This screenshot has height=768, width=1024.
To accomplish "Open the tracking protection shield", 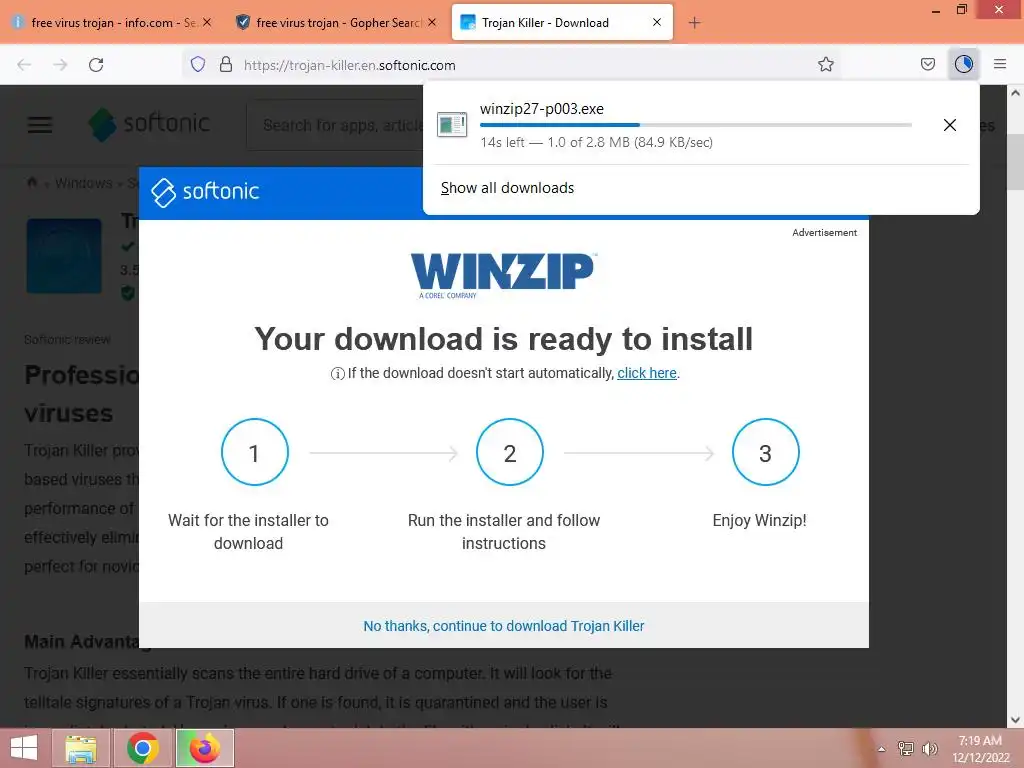I will point(198,64).
